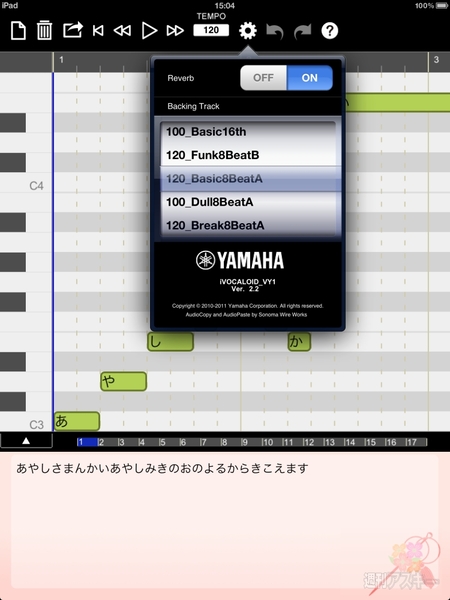The height and width of the screenshot is (600, 450).
Task: Tap the C3 piano key
Action: pyautogui.click(x=26, y=421)
